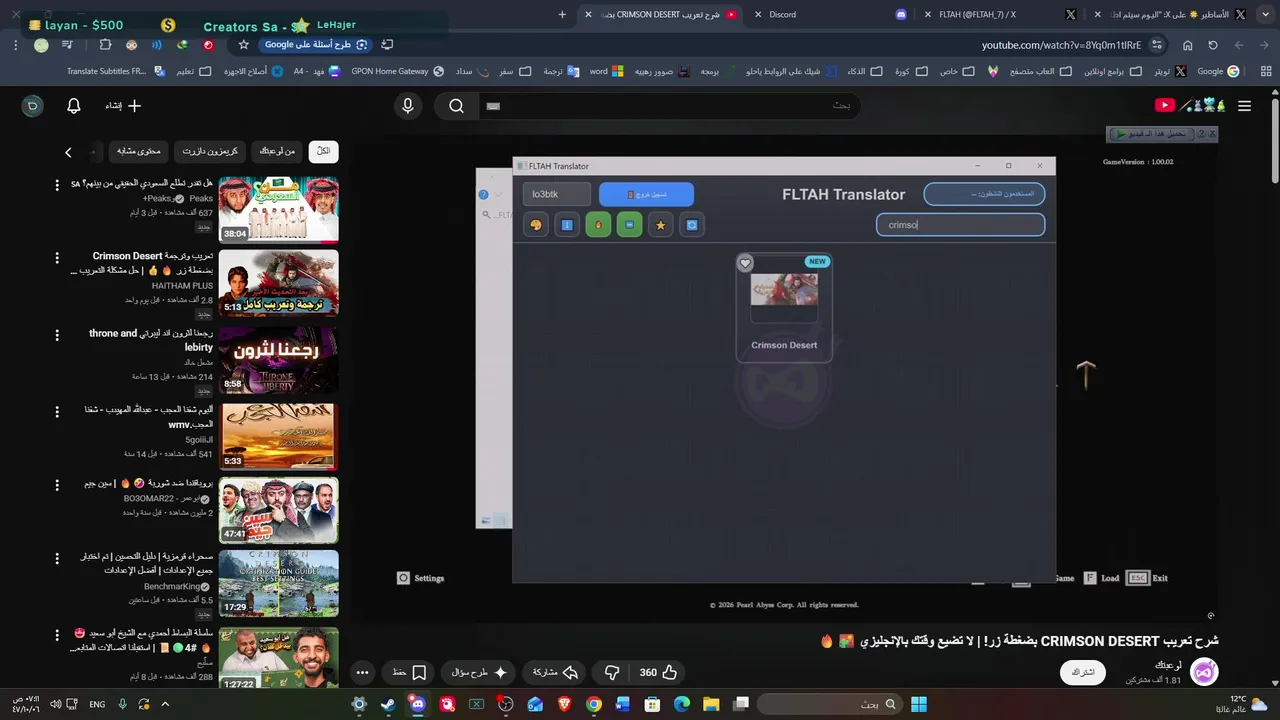The image size is (1280, 720).
Task: Open the YouTube account avatar menu
Action: 32,106
